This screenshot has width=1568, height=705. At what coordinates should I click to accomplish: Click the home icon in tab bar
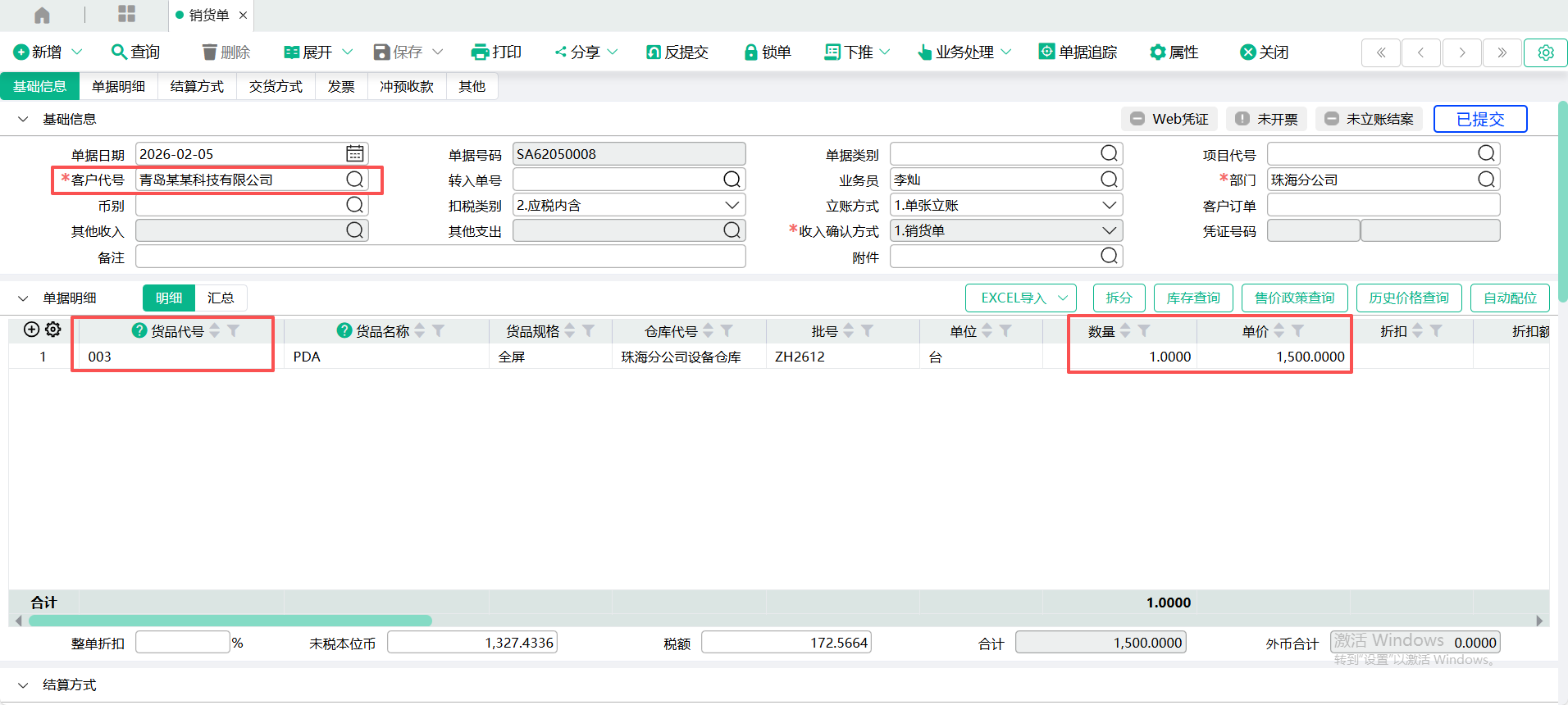pyautogui.click(x=42, y=16)
